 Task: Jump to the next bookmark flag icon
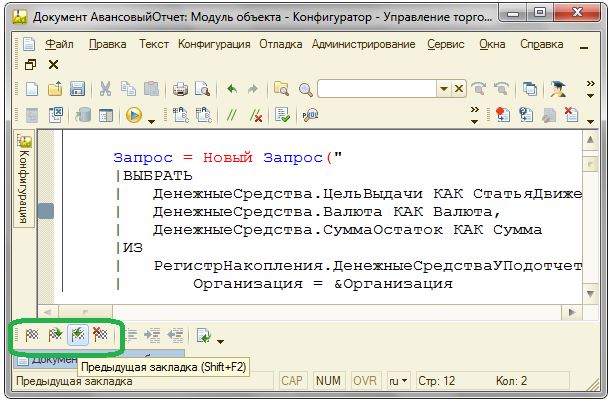click(x=55, y=336)
